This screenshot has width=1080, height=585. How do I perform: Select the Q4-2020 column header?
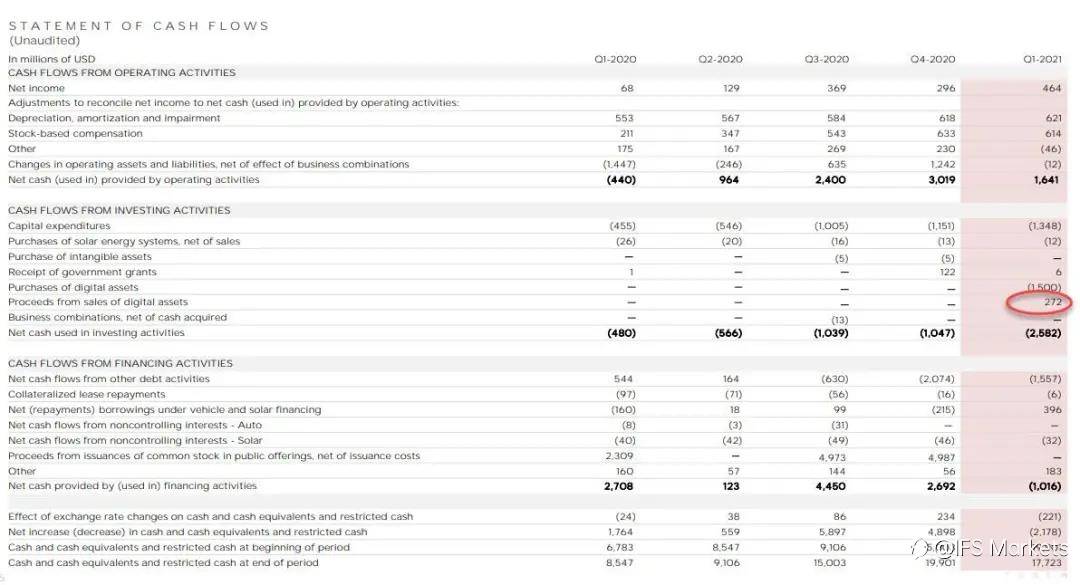pyautogui.click(x=933, y=59)
